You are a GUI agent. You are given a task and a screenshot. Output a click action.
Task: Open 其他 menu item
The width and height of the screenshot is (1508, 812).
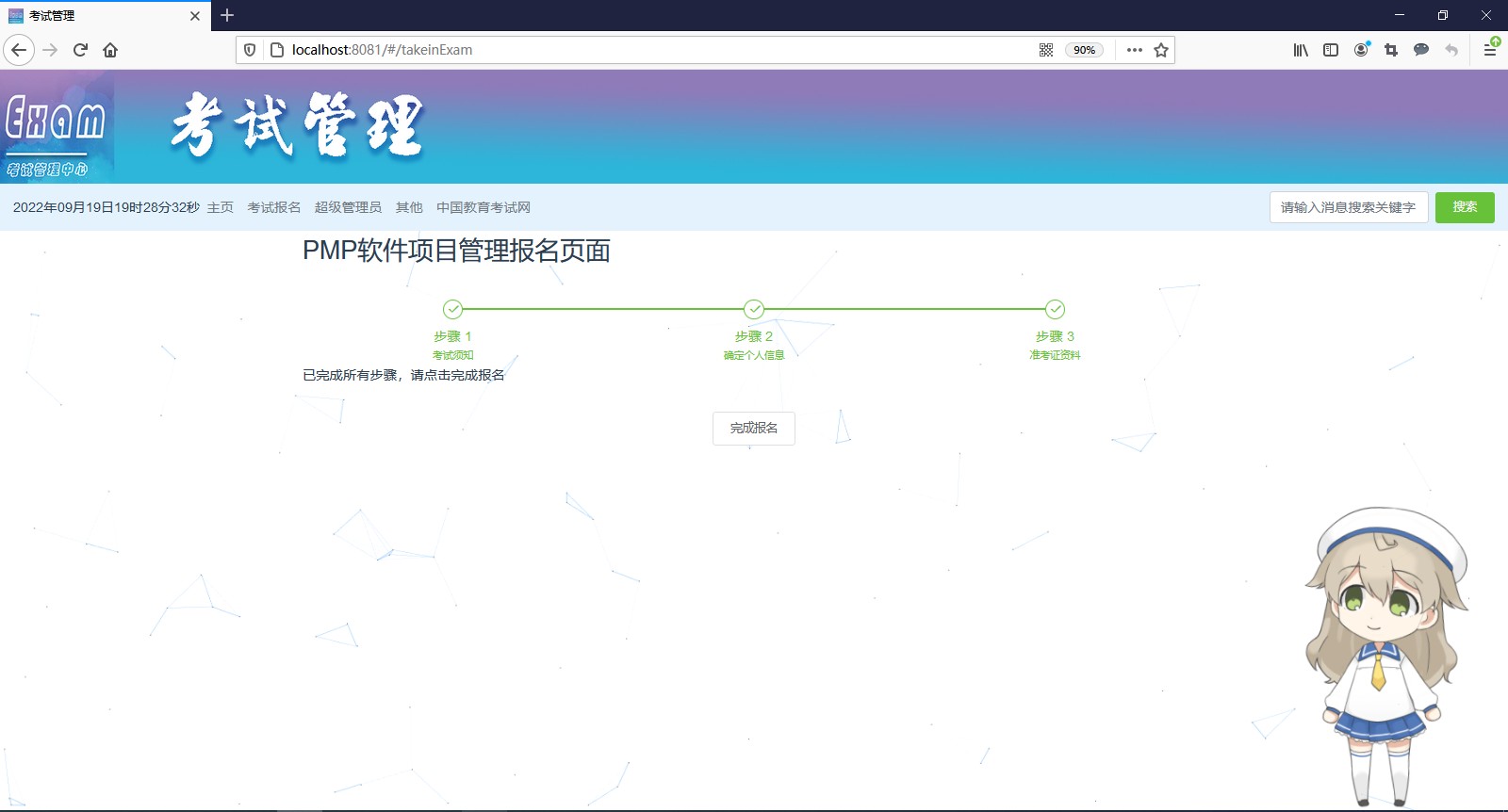point(409,207)
